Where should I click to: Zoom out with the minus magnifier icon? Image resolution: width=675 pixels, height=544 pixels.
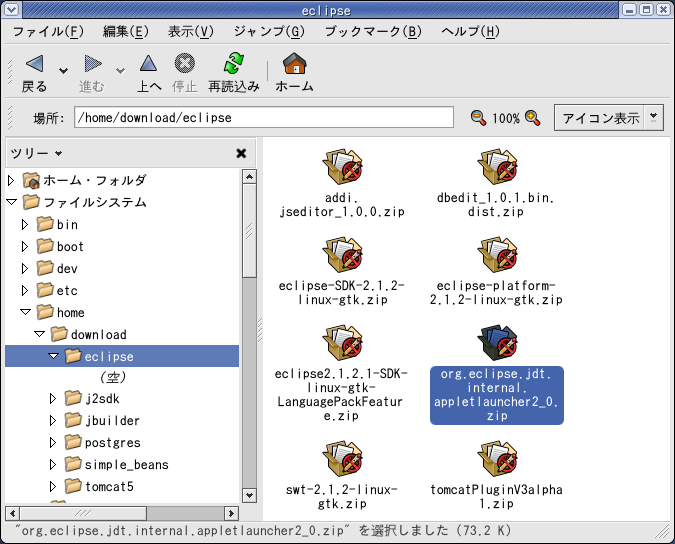tap(478, 117)
